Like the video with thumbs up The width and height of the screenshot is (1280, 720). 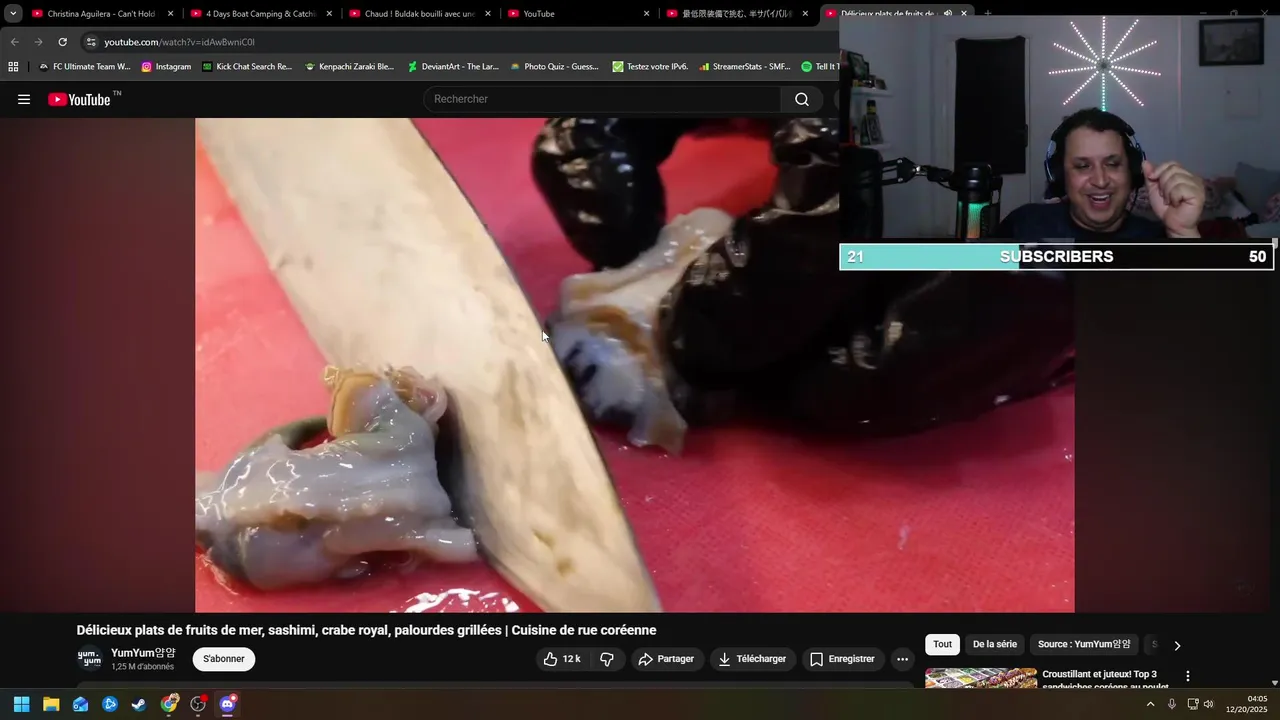point(562,659)
